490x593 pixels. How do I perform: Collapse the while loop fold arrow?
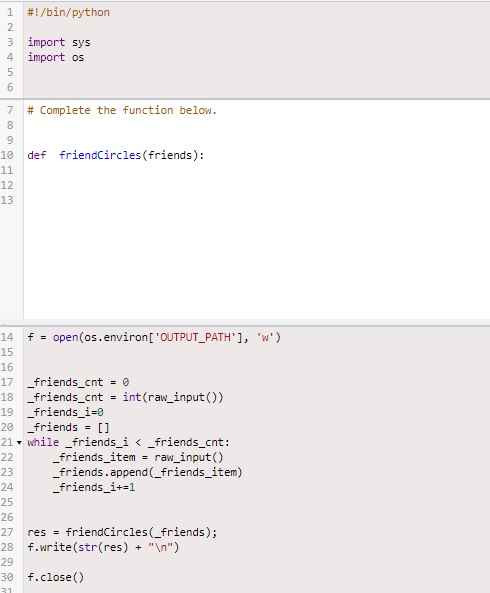19,442
